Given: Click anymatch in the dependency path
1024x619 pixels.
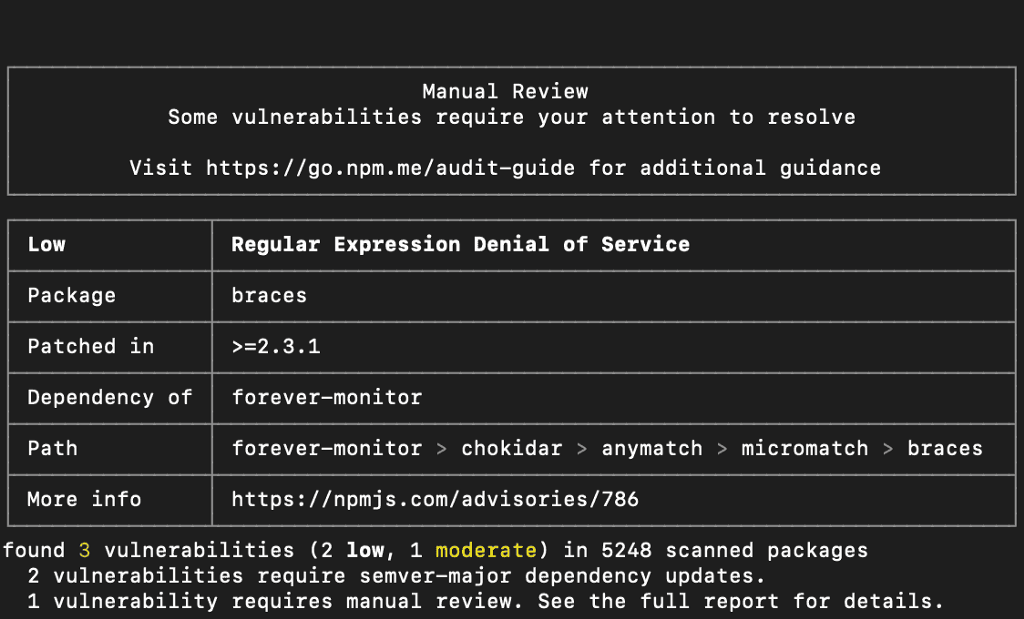Looking at the screenshot, I should pos(652,449).
